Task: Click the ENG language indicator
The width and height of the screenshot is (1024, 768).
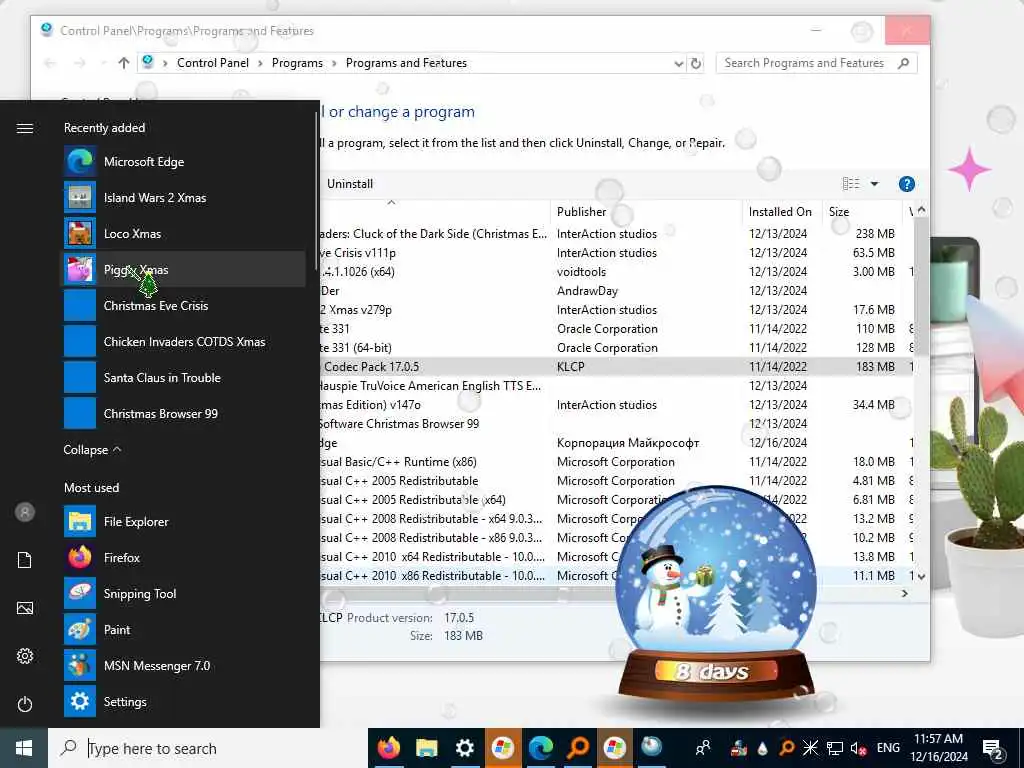Action: tap(888, 748)
